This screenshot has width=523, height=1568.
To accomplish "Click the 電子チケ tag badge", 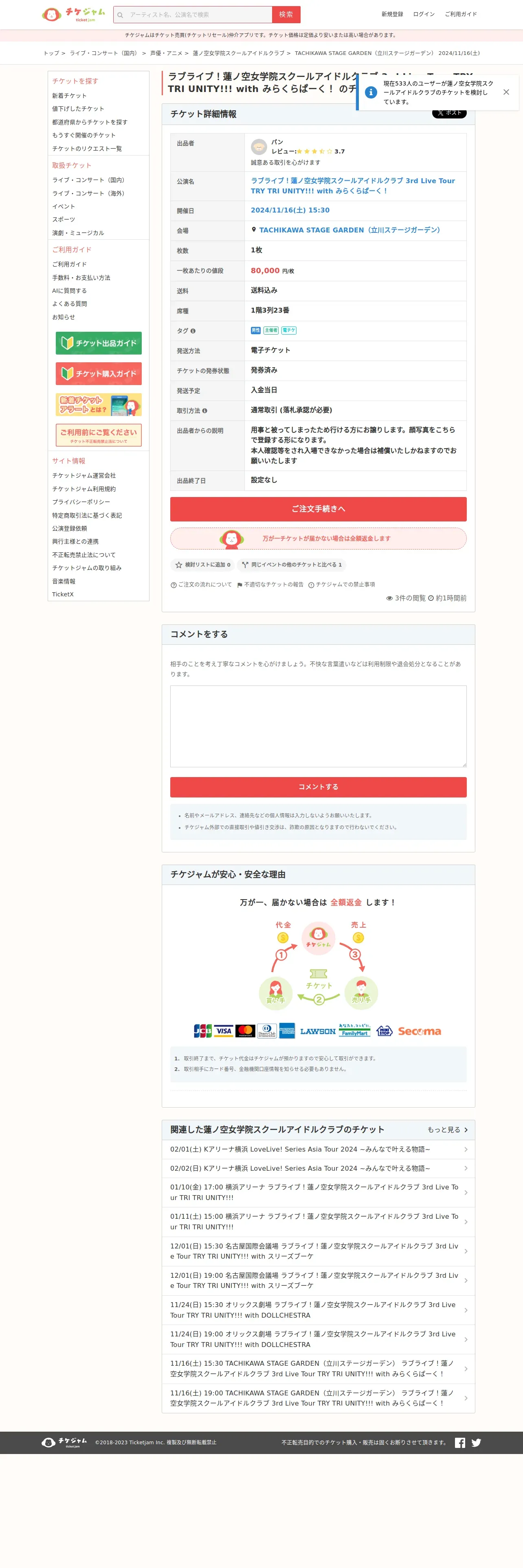I will coord(289,331).
